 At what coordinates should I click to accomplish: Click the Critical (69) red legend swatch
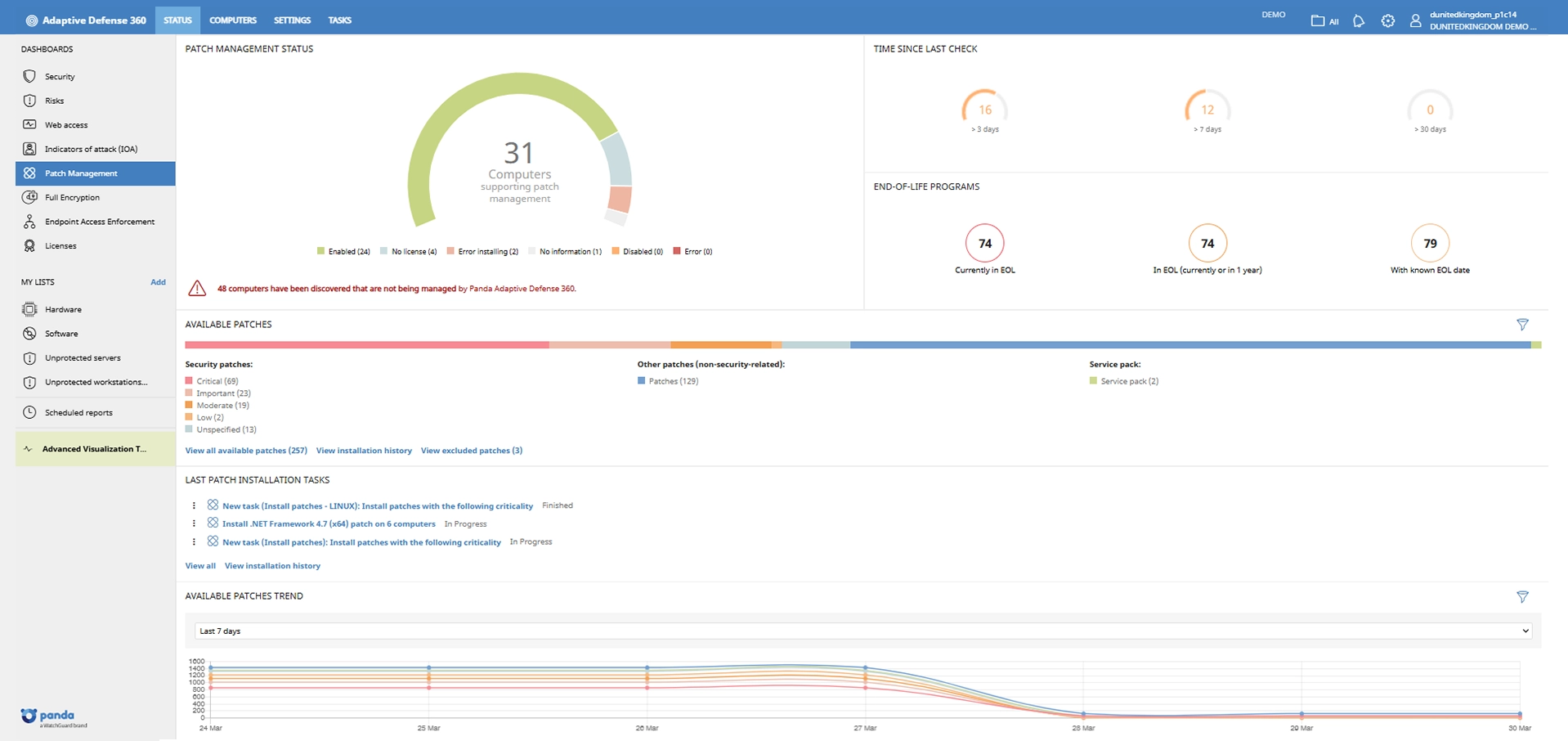[189, 381]
